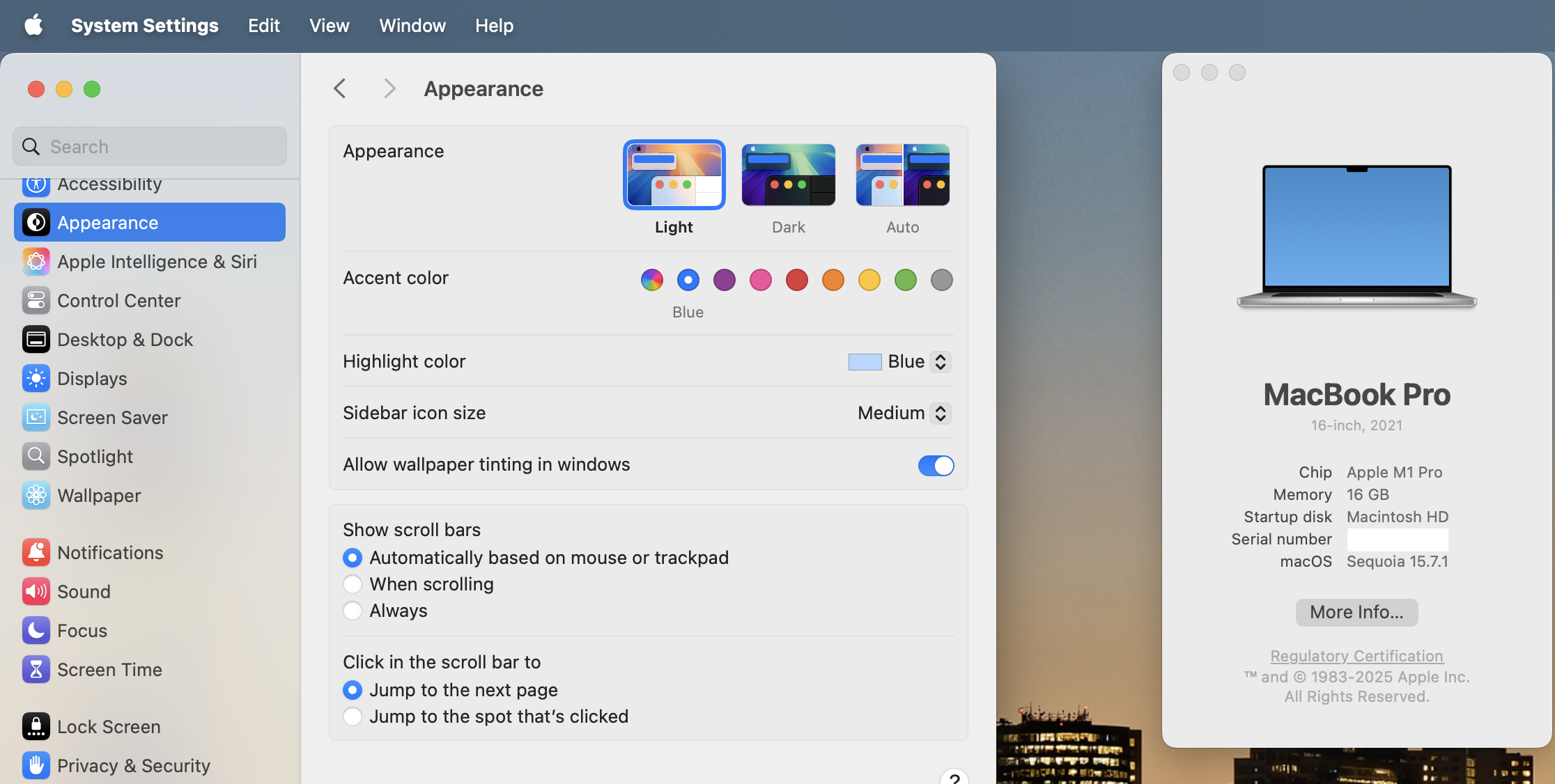Select the Dark appearance thumbnail
1555x784 pixels.
click(788, 175)
